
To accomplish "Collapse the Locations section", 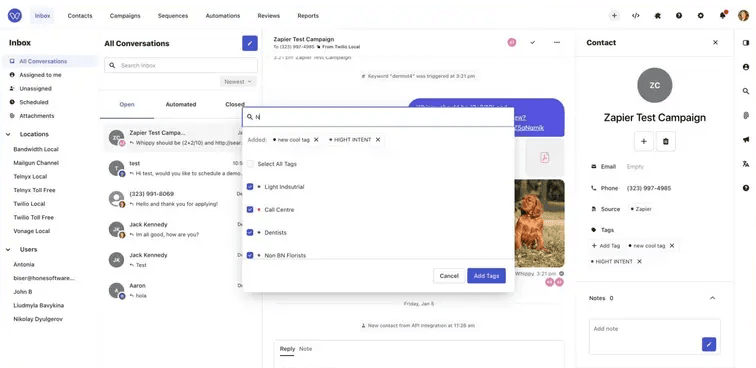I will (x=8, y=134).
